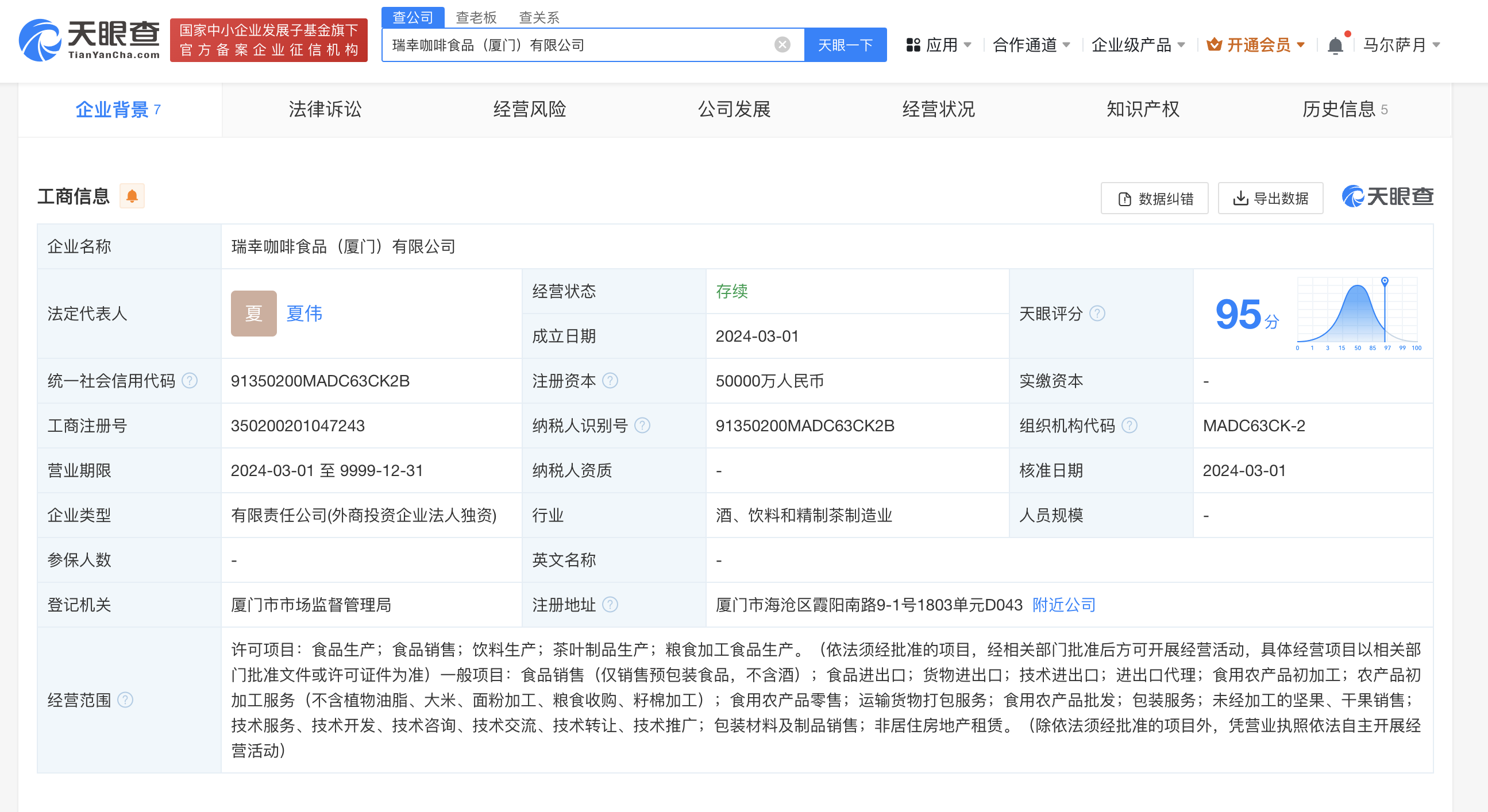Clear the search box with the X icon
1488x812 pixels.
pyautogui.click(x=782, y=44)
